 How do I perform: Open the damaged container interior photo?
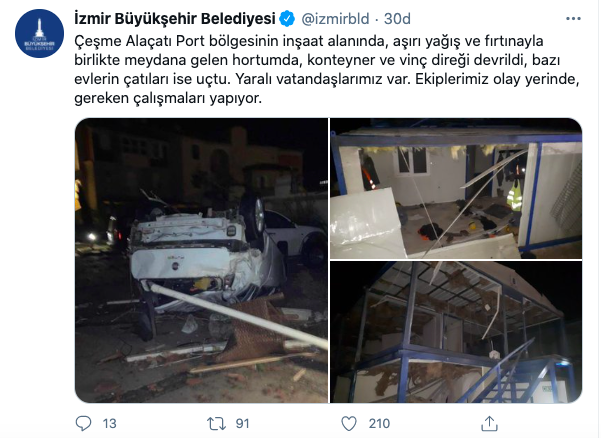pyautogui.click(x=456, y=188)
